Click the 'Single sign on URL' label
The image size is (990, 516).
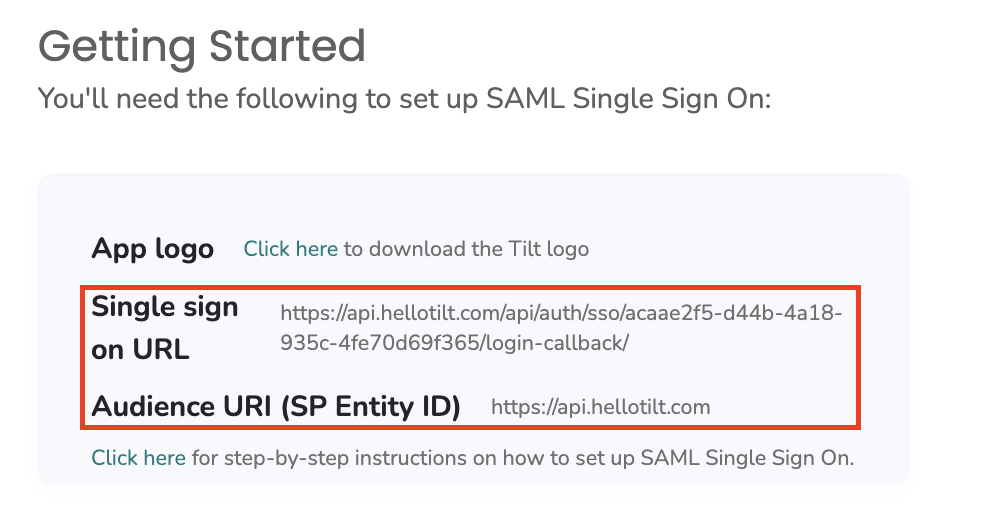click(x=165, y=328)
